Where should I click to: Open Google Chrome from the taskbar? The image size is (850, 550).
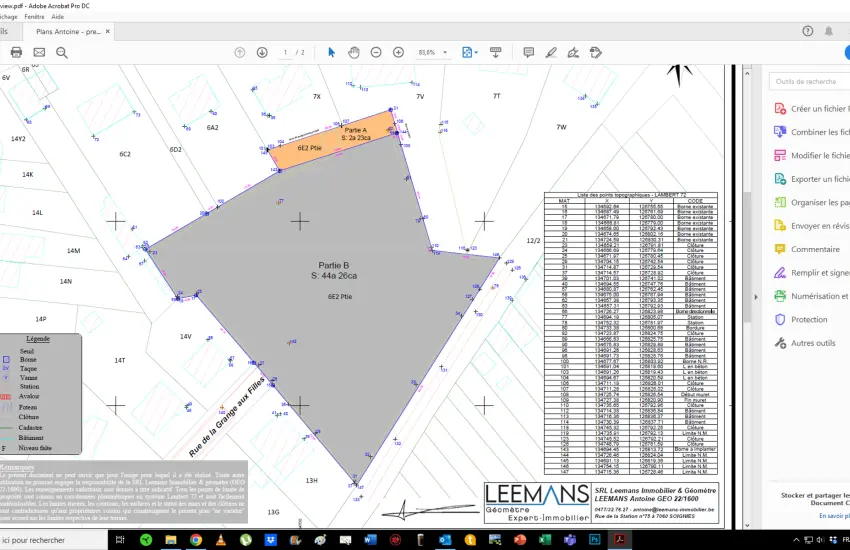(x=195, y=540)
